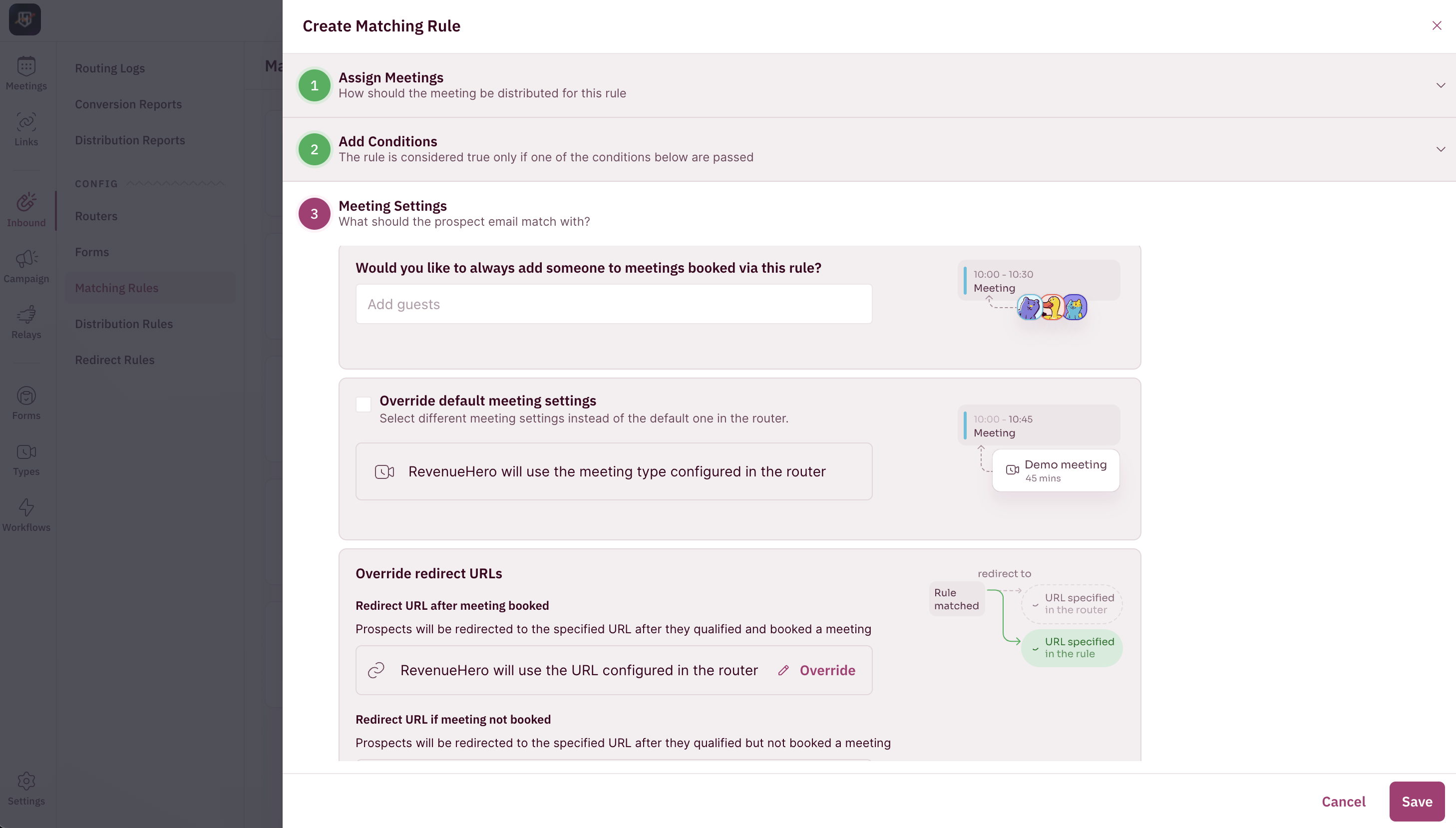Click the Override link for redirect URL
This screenshot has width=1456, height=828.
pyautogui.click(x=827, y=670)
